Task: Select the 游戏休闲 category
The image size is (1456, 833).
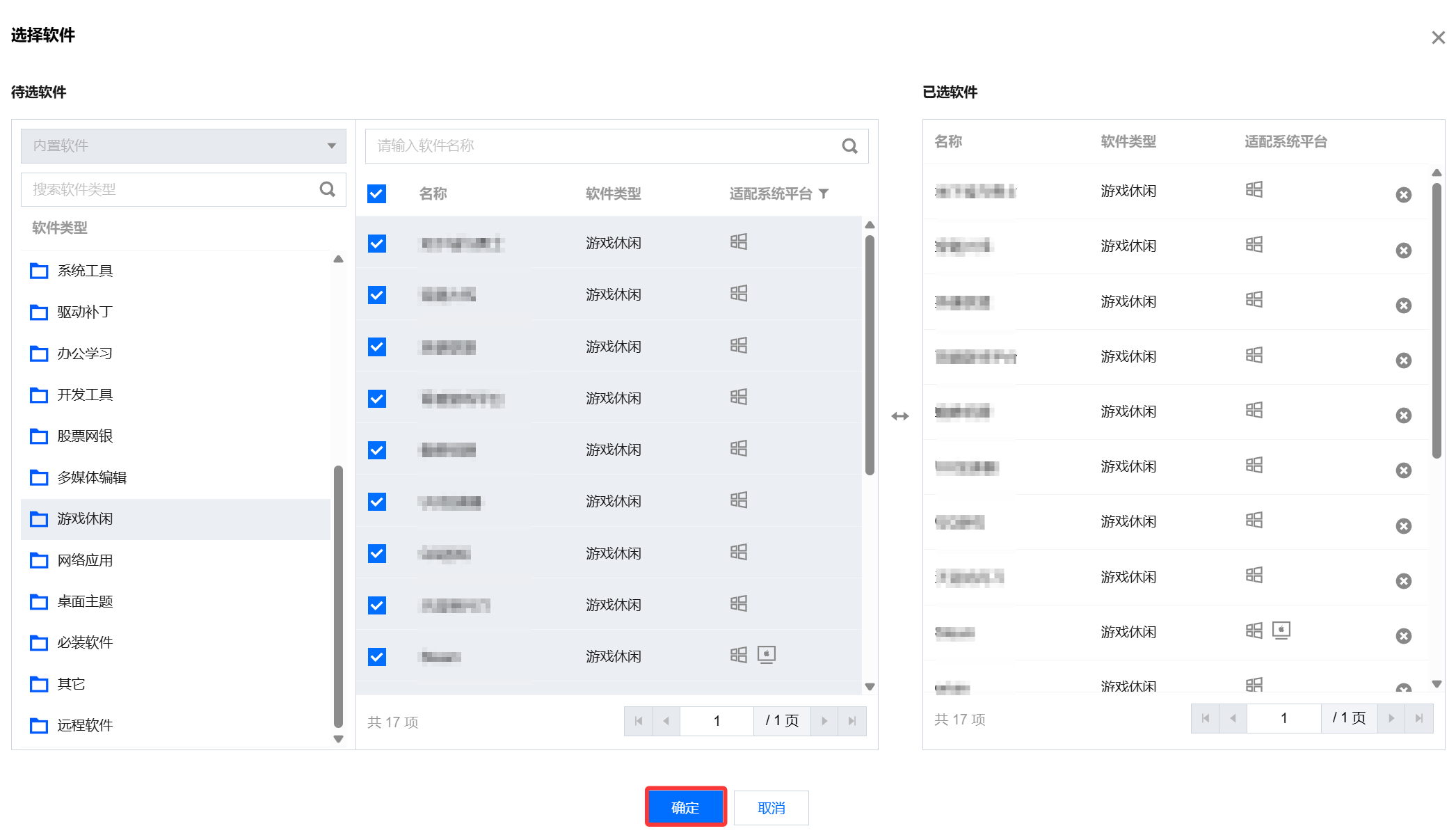Action: click(175, 519)
